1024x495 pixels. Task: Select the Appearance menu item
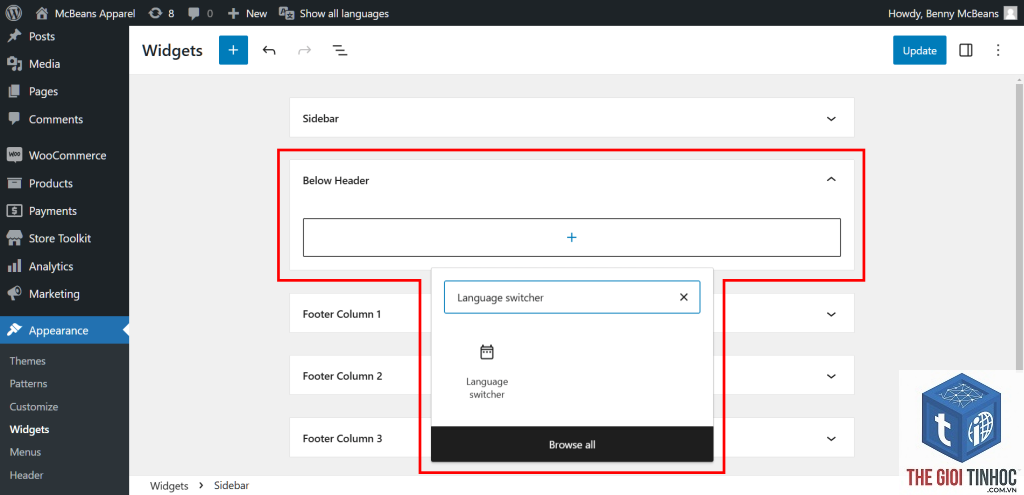point(64,330)
